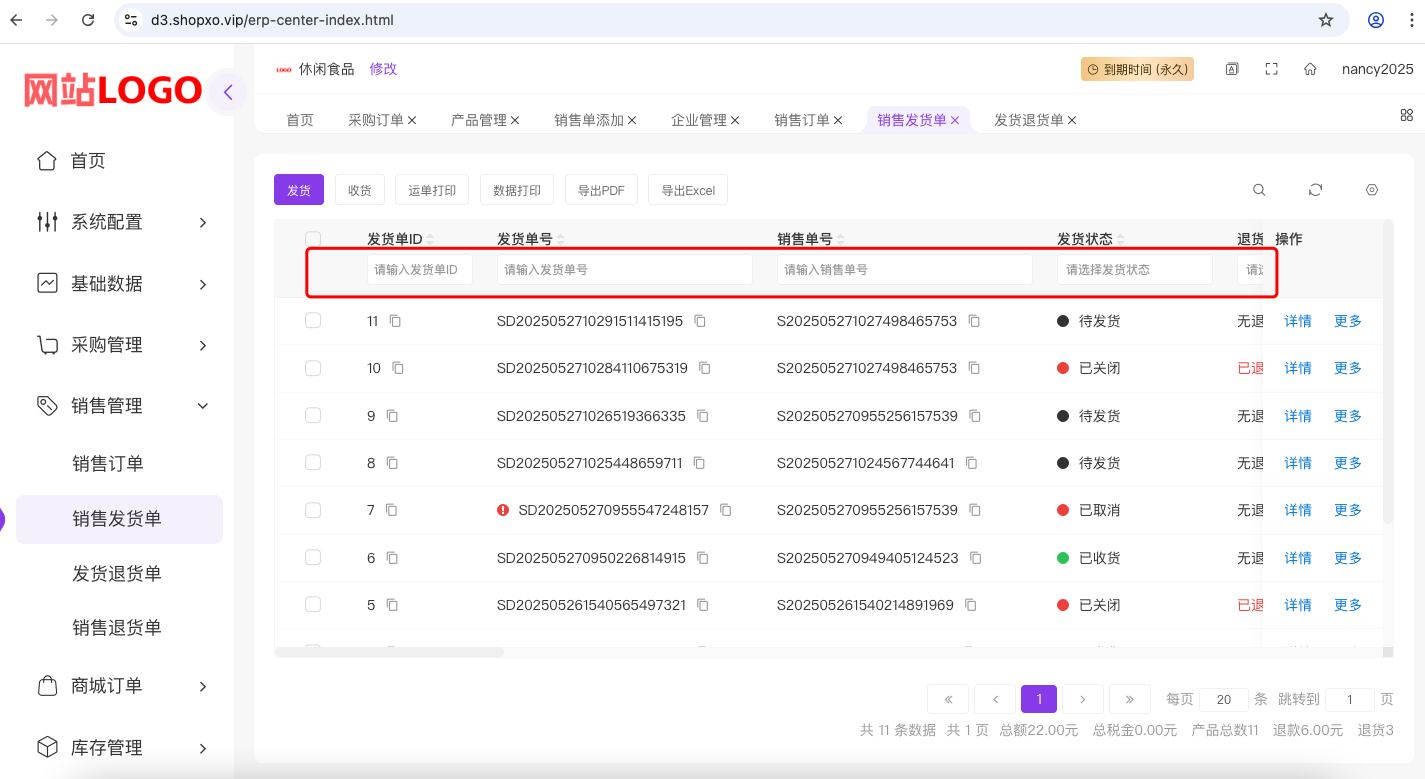Check the row with 发货单ID 11

(x=313, y=321)
